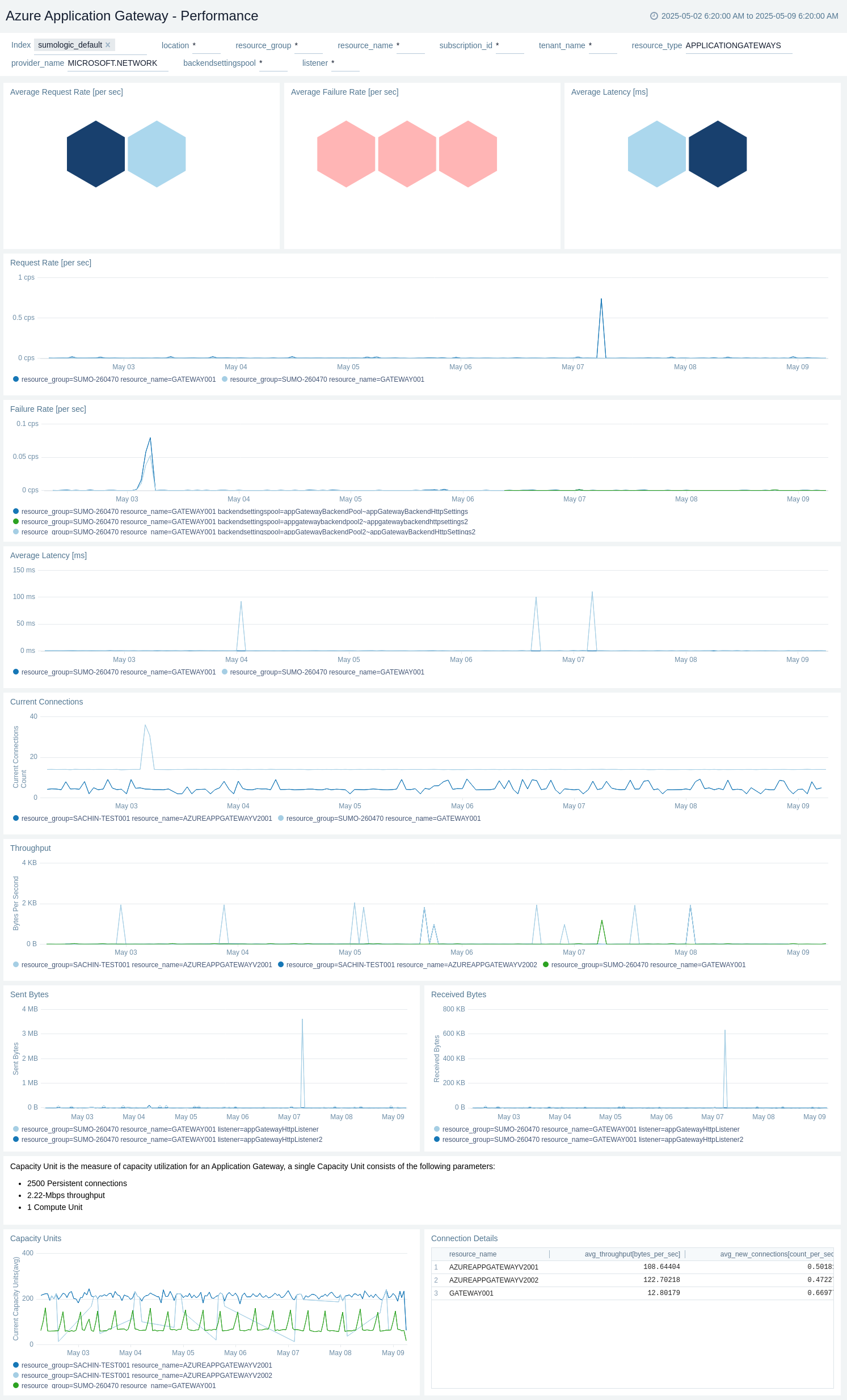Open the Capacity Units panel title
This screenshot has height=1400, width=847.
coord(36,1239)
